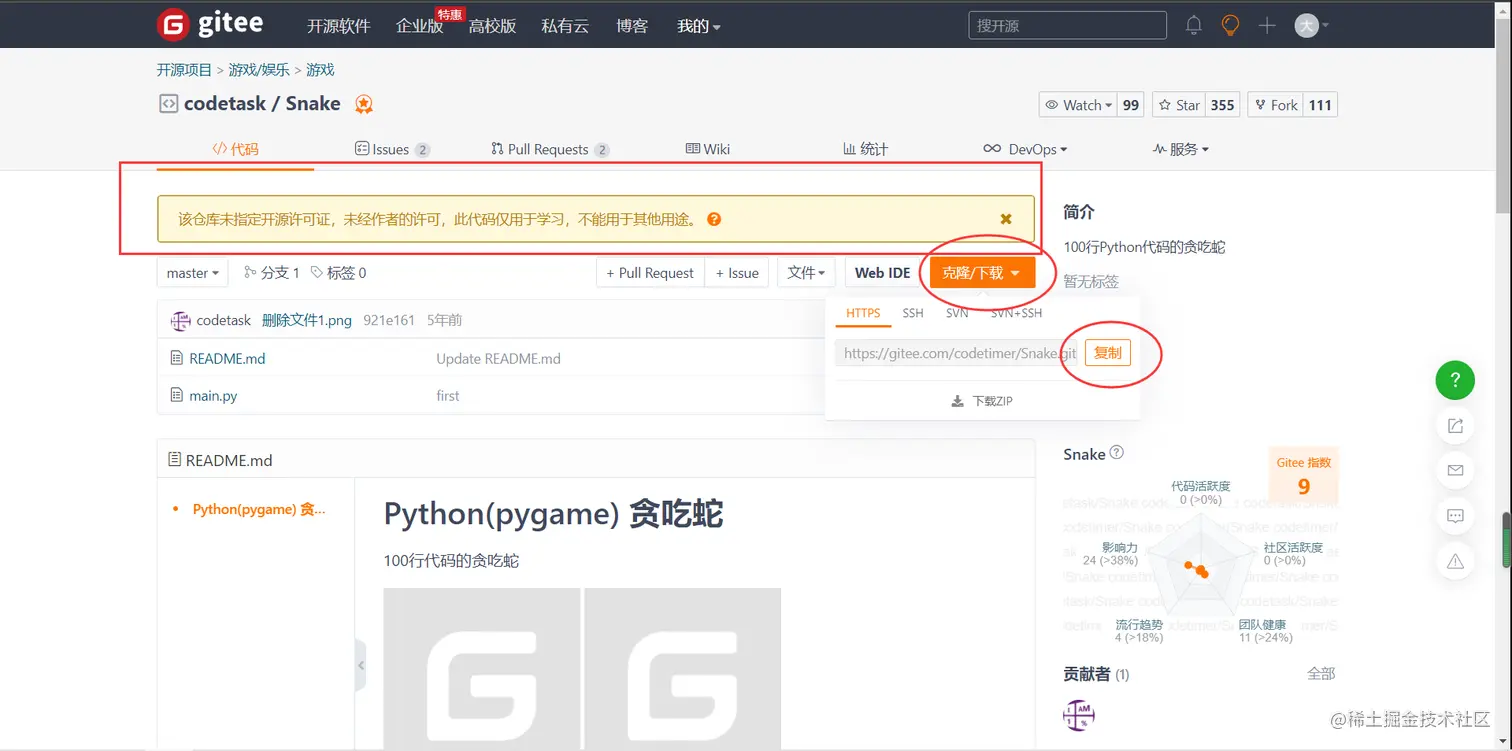The width and height of the screenshot is (1512, 751).
Task: Open 私有云 in top navigation
Action: click(565, 26)
